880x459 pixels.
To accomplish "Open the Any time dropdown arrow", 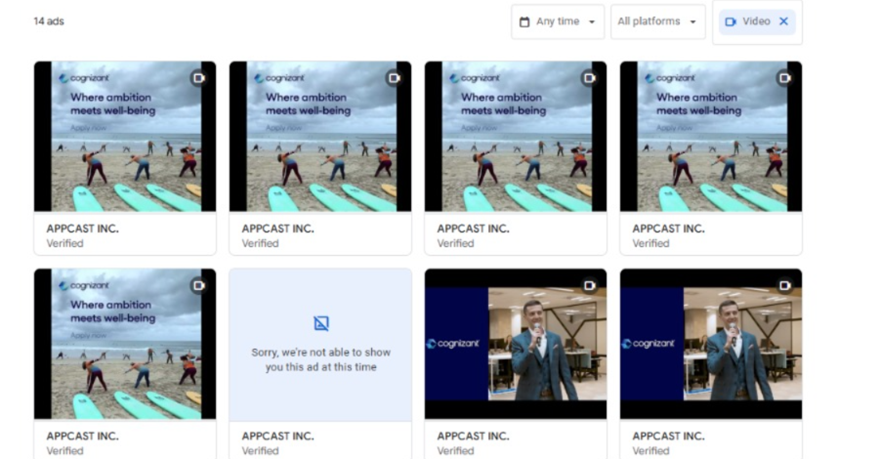I will (x=592, y=22).
